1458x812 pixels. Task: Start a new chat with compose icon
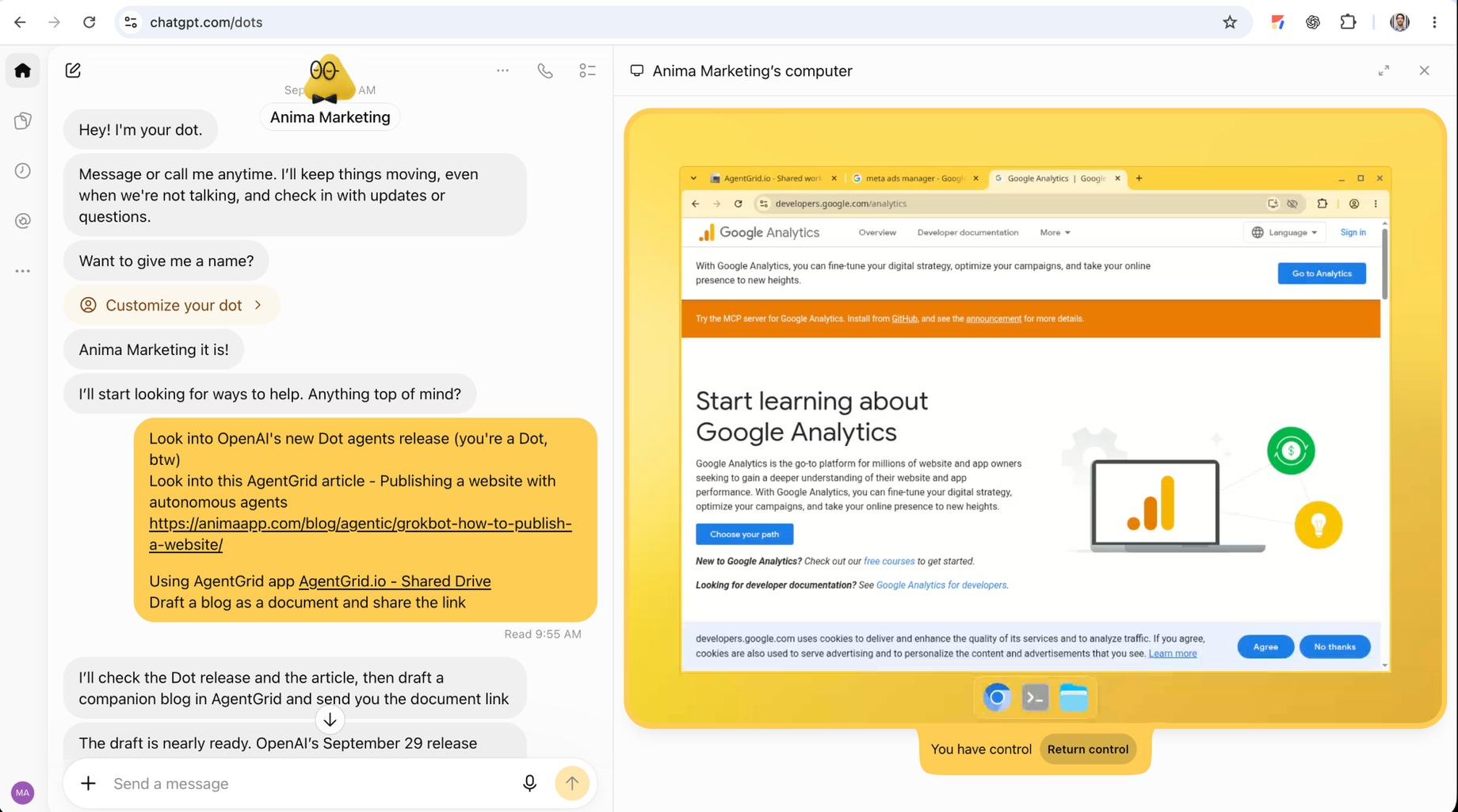(73, 71)
